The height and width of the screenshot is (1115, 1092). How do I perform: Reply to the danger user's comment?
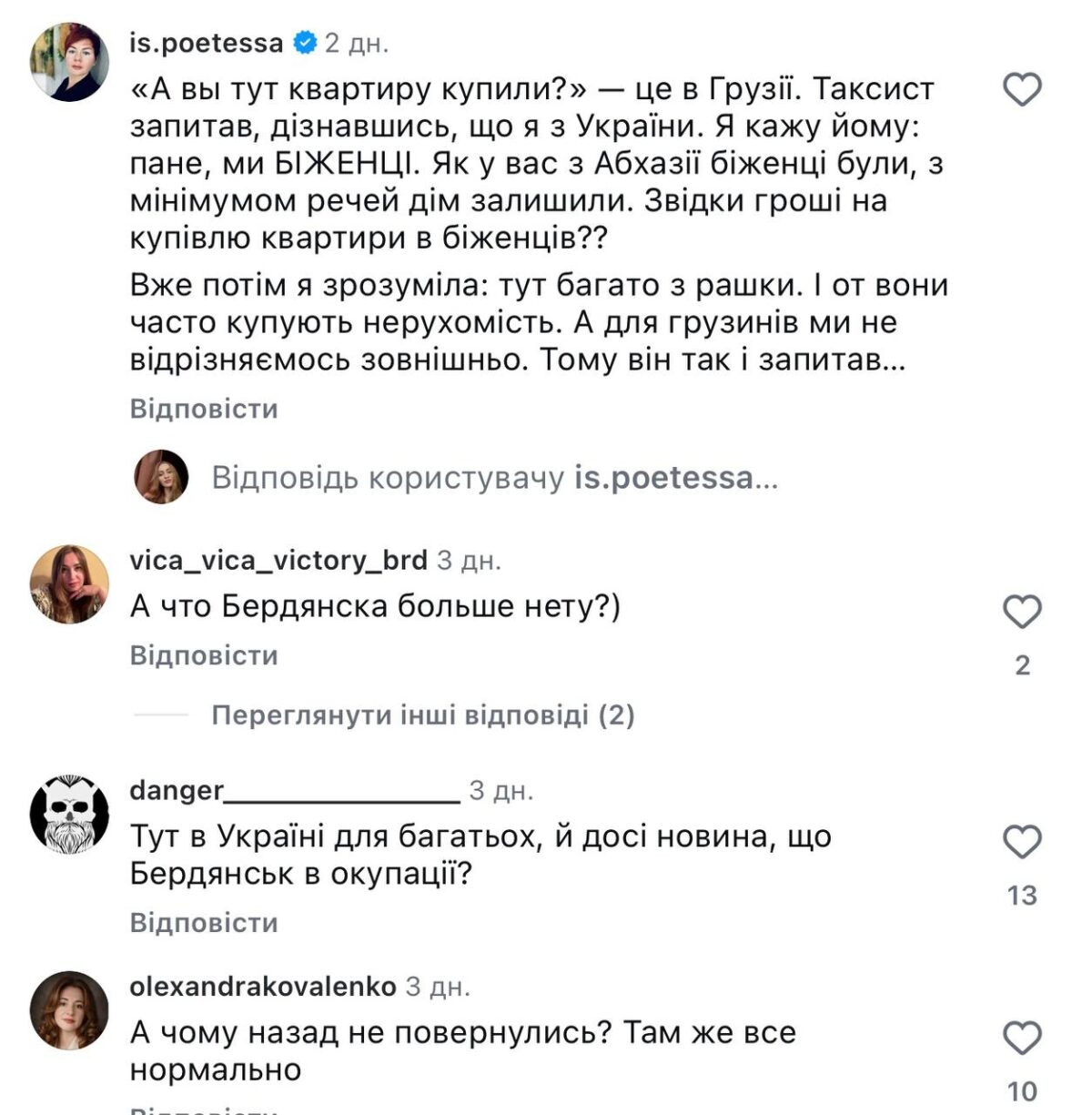[204, 923]
